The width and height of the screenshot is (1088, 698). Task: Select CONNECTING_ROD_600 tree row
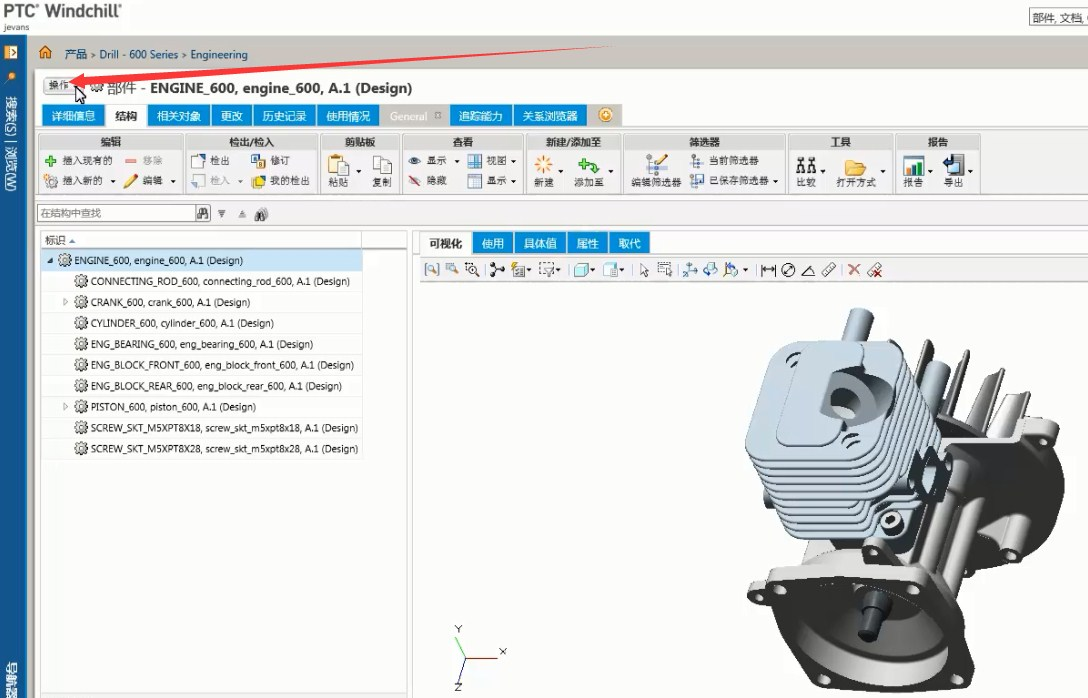[x=202, y=281]
